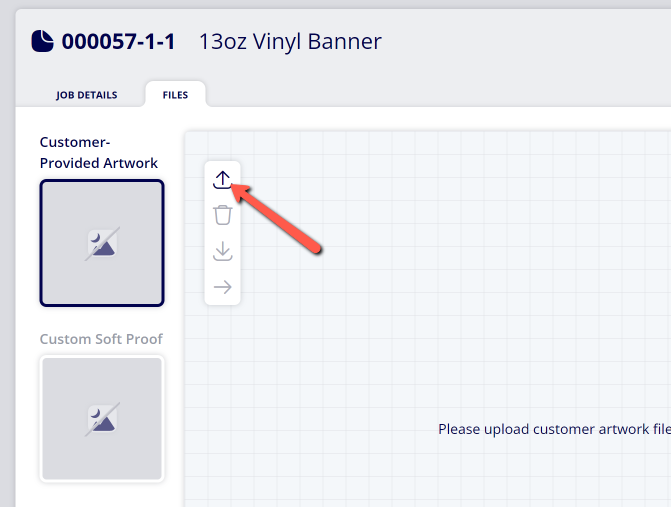Screen dimensions: 671x507
Task: Select the Customer-Provided Artwork thumbnail box
Action: [102, 243]
